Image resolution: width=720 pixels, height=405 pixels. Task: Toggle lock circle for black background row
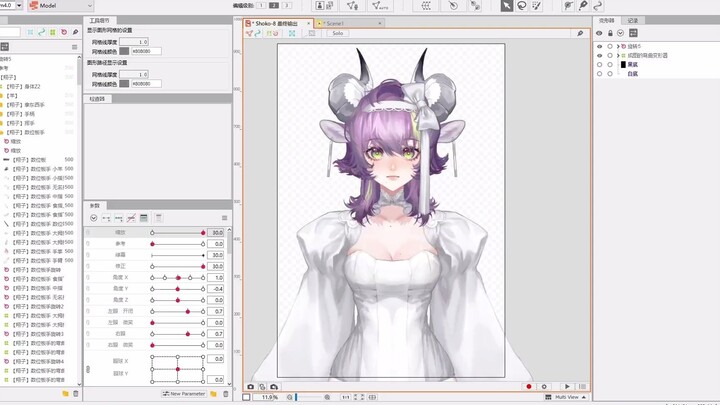[610, 65]
